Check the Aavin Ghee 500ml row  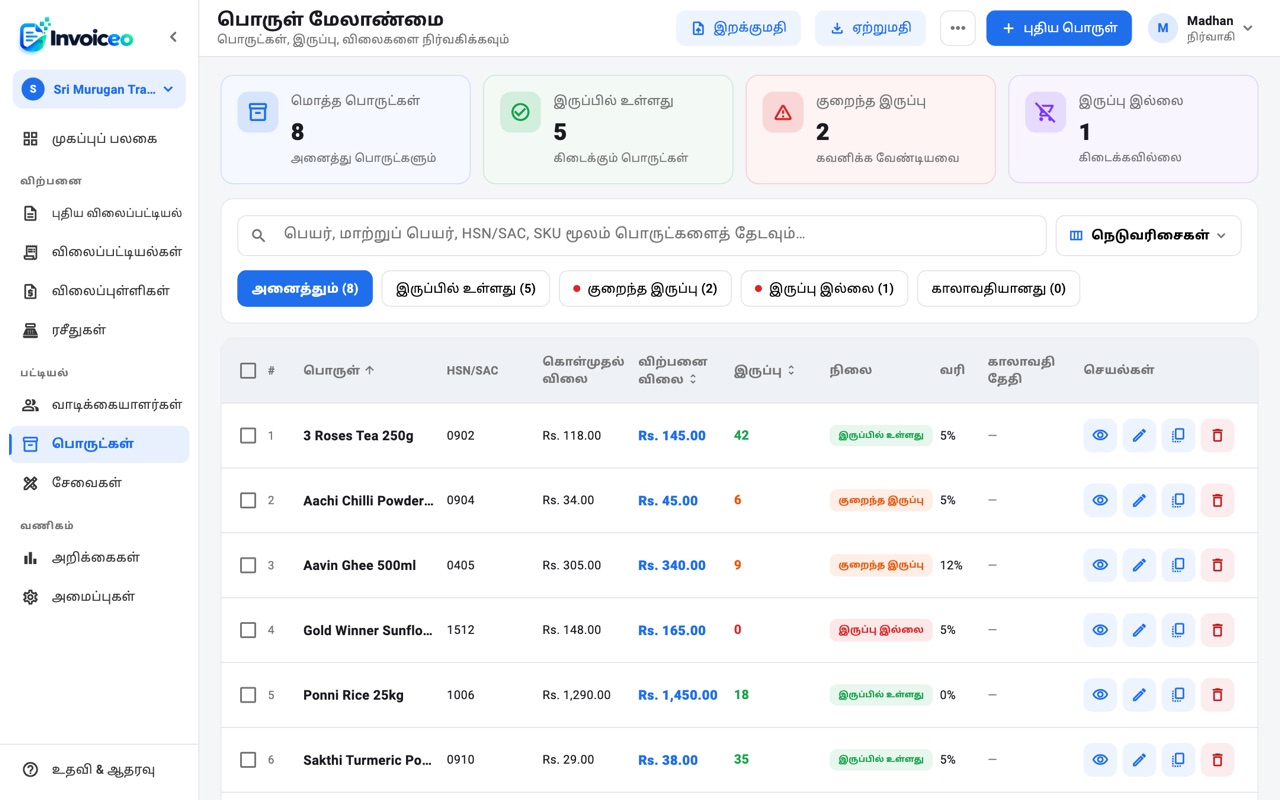tap(248, 565)
